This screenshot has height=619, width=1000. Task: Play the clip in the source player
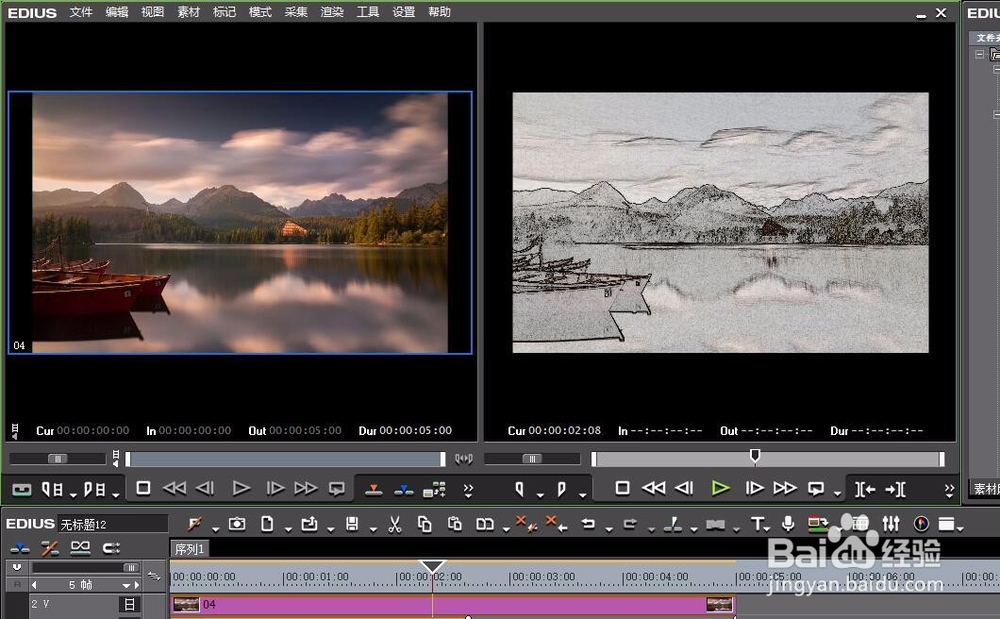coord(241,488)
